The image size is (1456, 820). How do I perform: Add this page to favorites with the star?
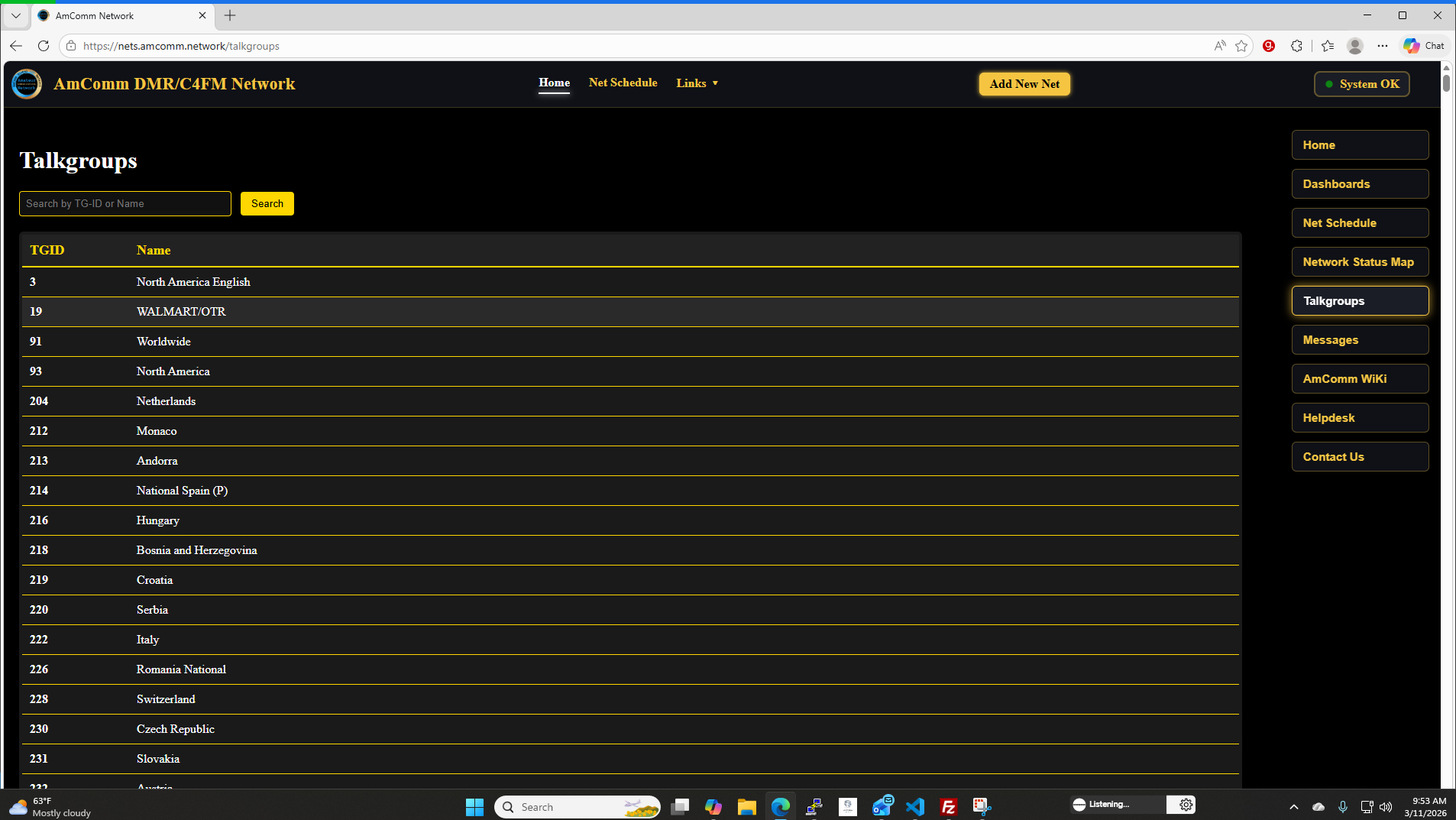click(x=1242, y=46)
